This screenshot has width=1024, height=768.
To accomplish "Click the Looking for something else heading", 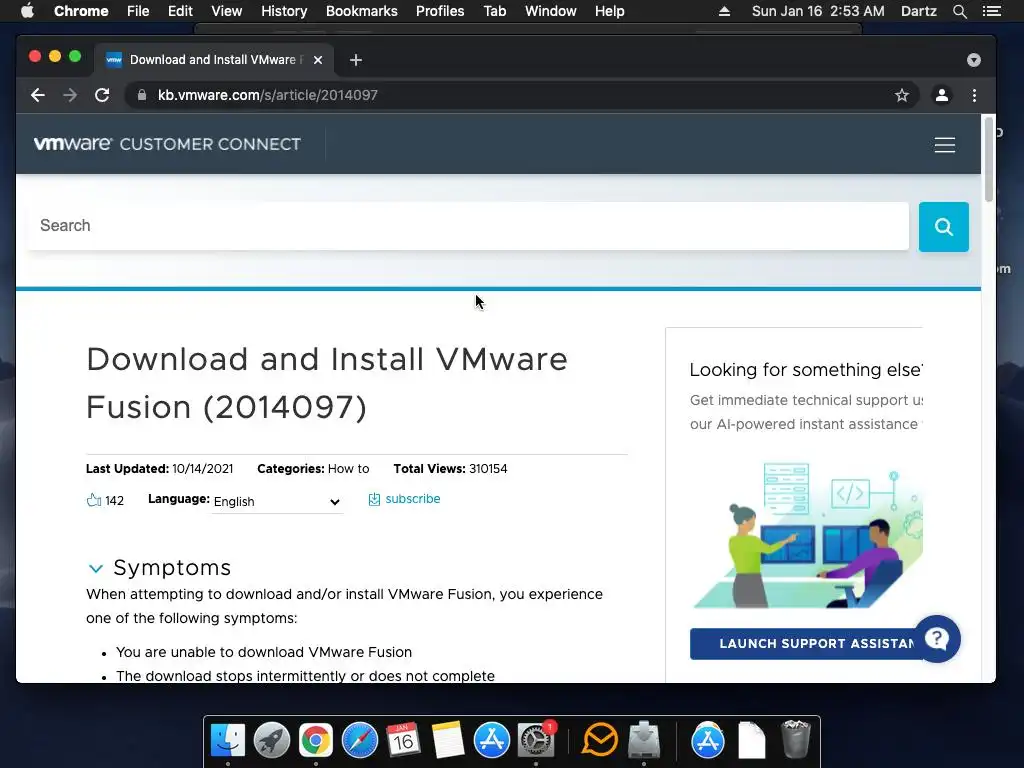I will pos(806,370).
